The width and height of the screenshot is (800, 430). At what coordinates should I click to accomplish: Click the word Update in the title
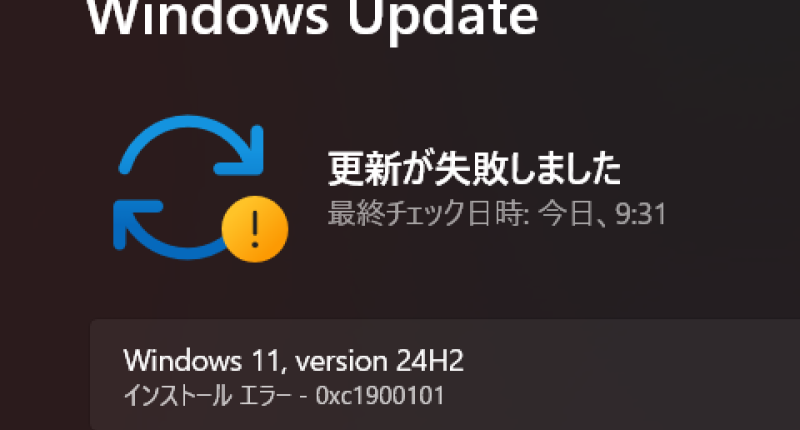[443, 18]
